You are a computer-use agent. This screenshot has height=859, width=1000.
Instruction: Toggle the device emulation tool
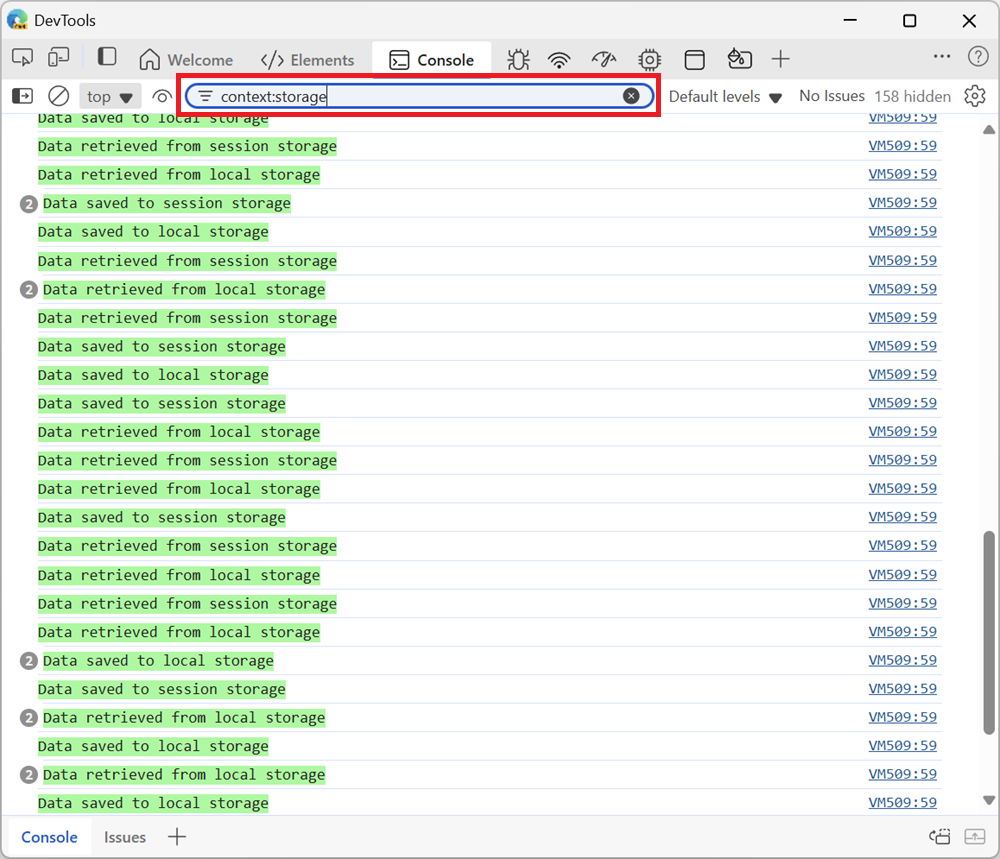tap(58, 57)
